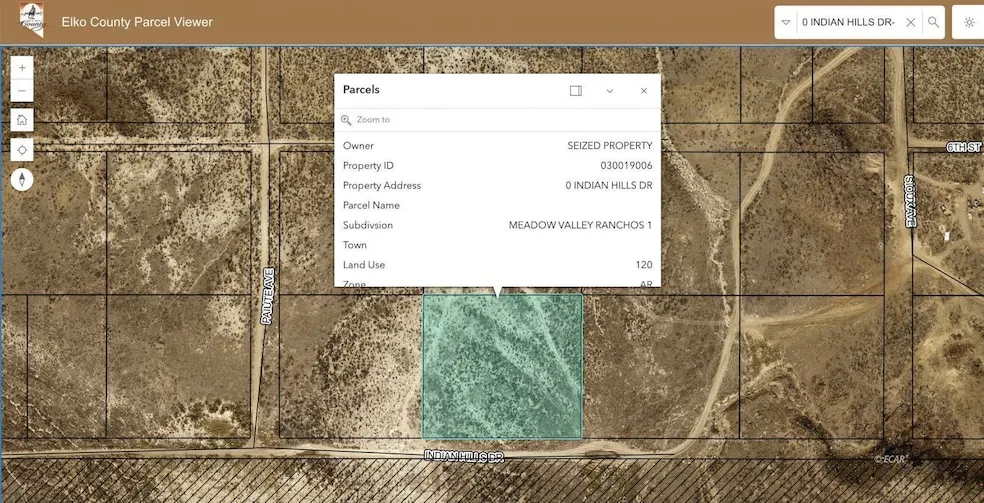This screenshot has width=984, height=503.
Task: Click the Elko County Parcel Viewer title
Action: pos(137,22)
